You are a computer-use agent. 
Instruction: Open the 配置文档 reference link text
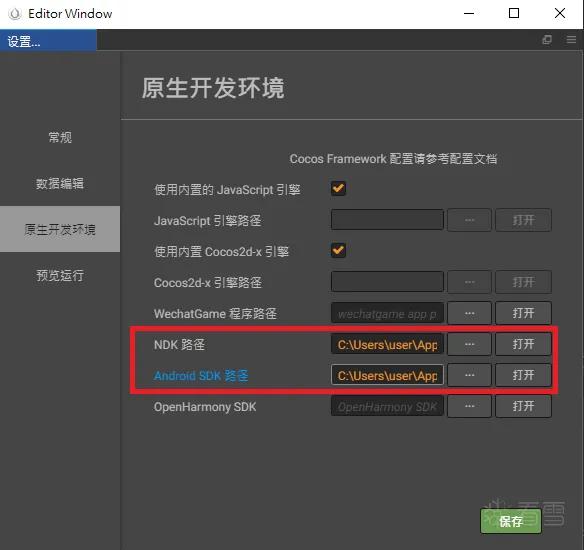473,159
